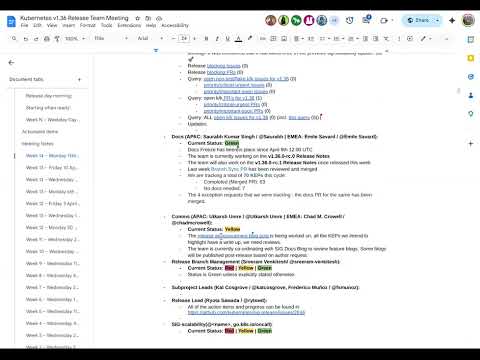Activate the paint format tool
480x360 pixels.
[57, 39]
